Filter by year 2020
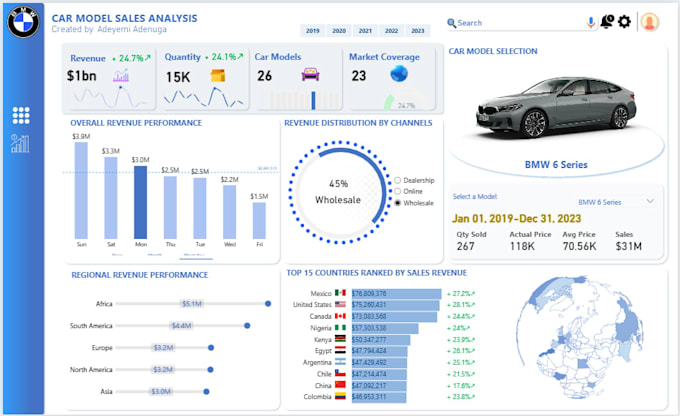Viewport: 680px width, 416px height. [339, 31]
